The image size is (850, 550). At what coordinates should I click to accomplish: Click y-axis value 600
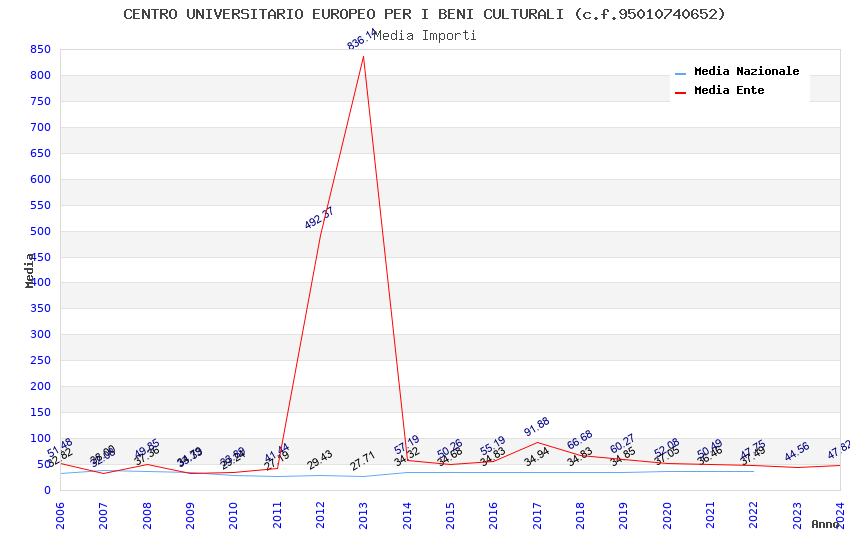(x=41, y=179)
